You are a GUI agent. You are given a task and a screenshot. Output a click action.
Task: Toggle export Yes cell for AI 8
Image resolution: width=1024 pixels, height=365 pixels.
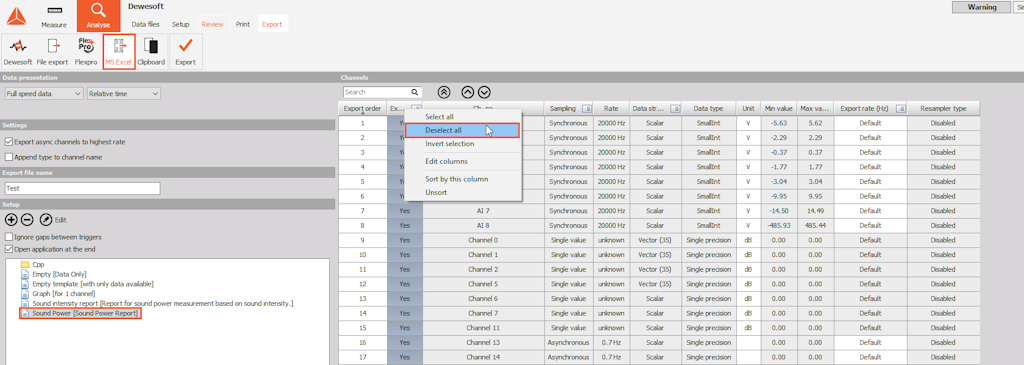[x=405, y=225]
